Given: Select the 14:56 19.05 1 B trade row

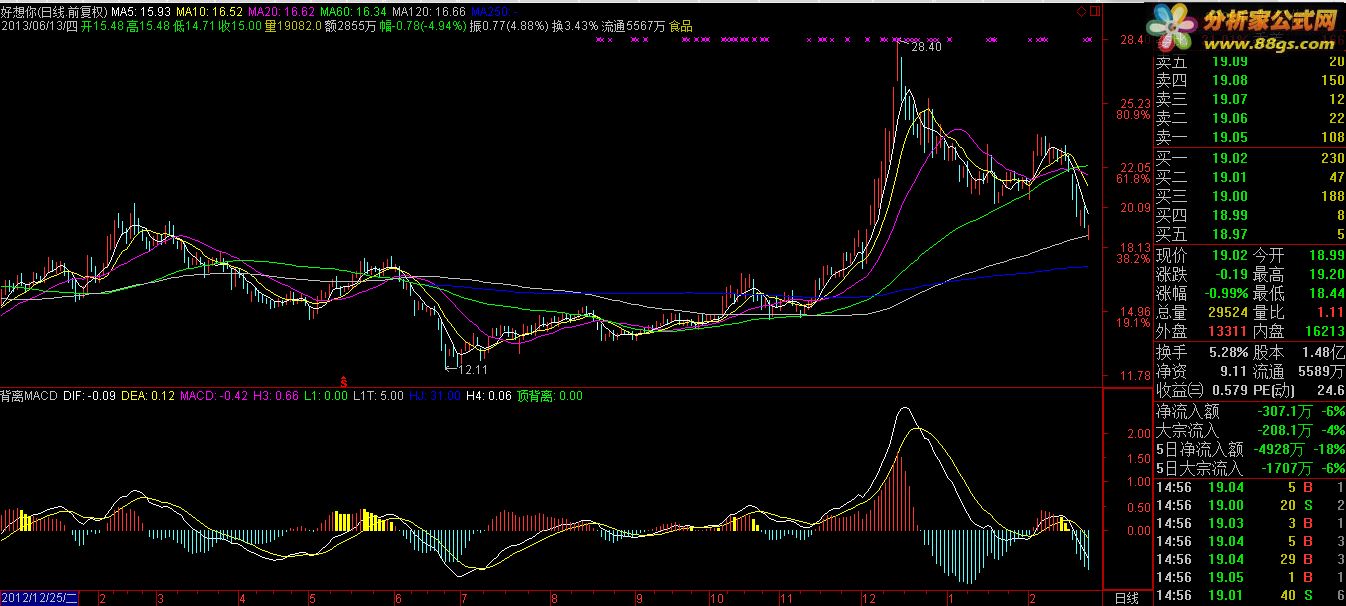Looking at the screenshot, I should pos(1250,578).
